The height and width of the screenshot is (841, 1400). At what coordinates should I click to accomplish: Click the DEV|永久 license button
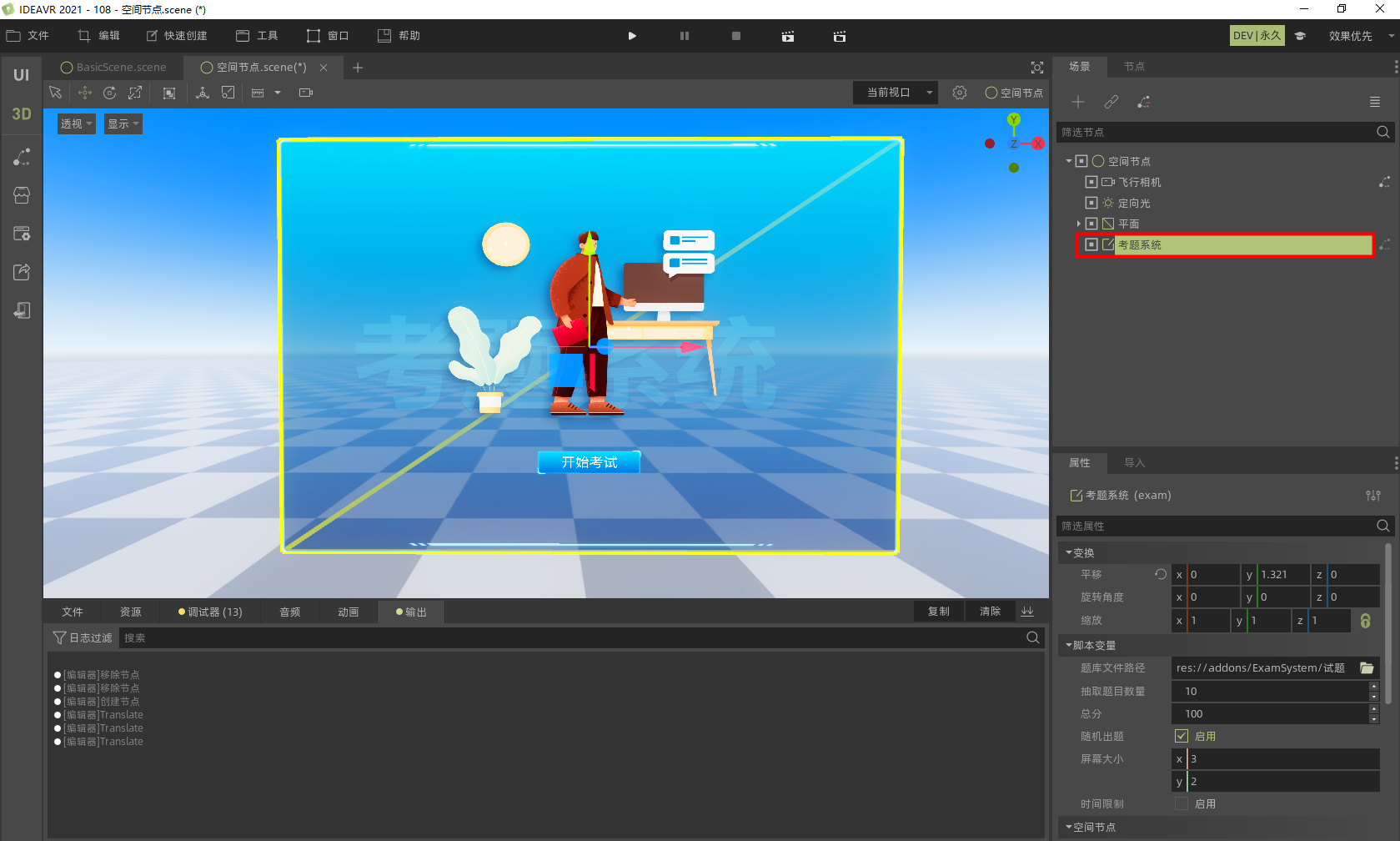pos(1257,36)
